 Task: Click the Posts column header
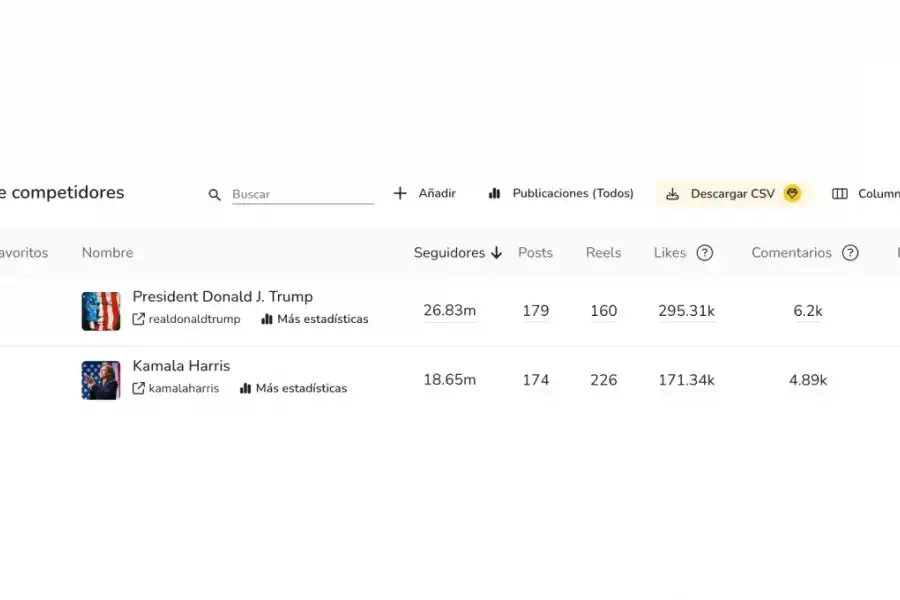[x=535, y=253]
